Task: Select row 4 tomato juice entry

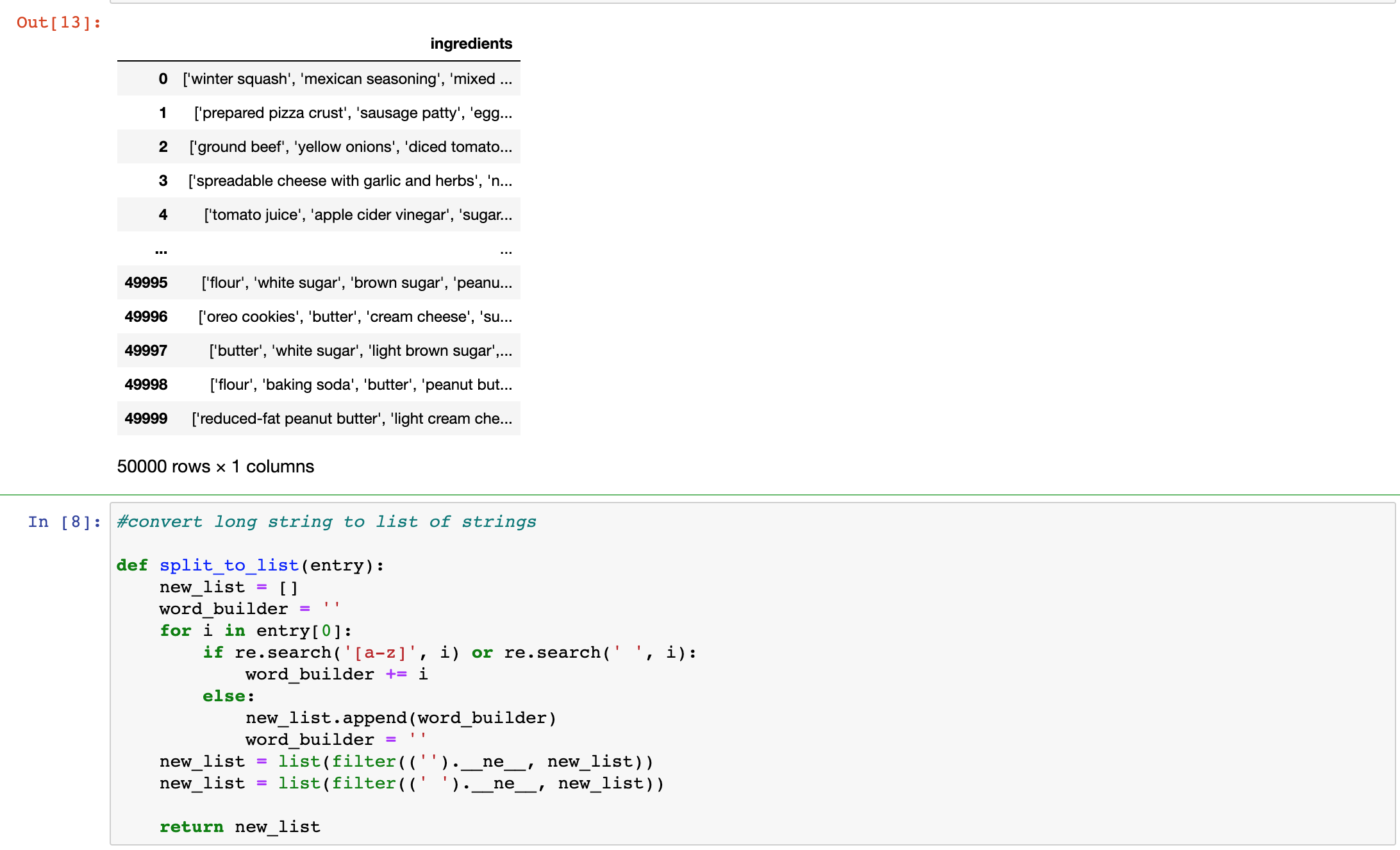Action: coord(358,215)
